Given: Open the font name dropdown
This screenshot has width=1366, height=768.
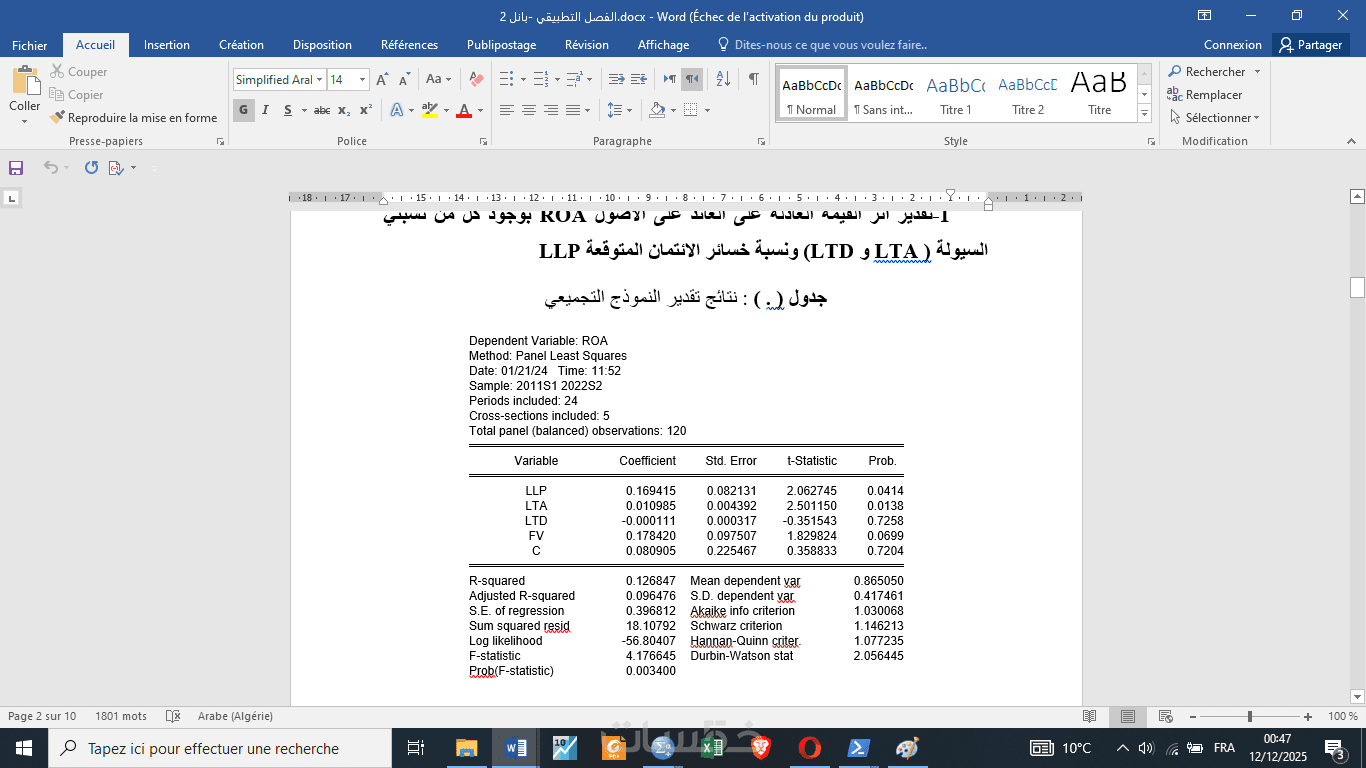Looking at the screenshot, I should coord(319,80).
